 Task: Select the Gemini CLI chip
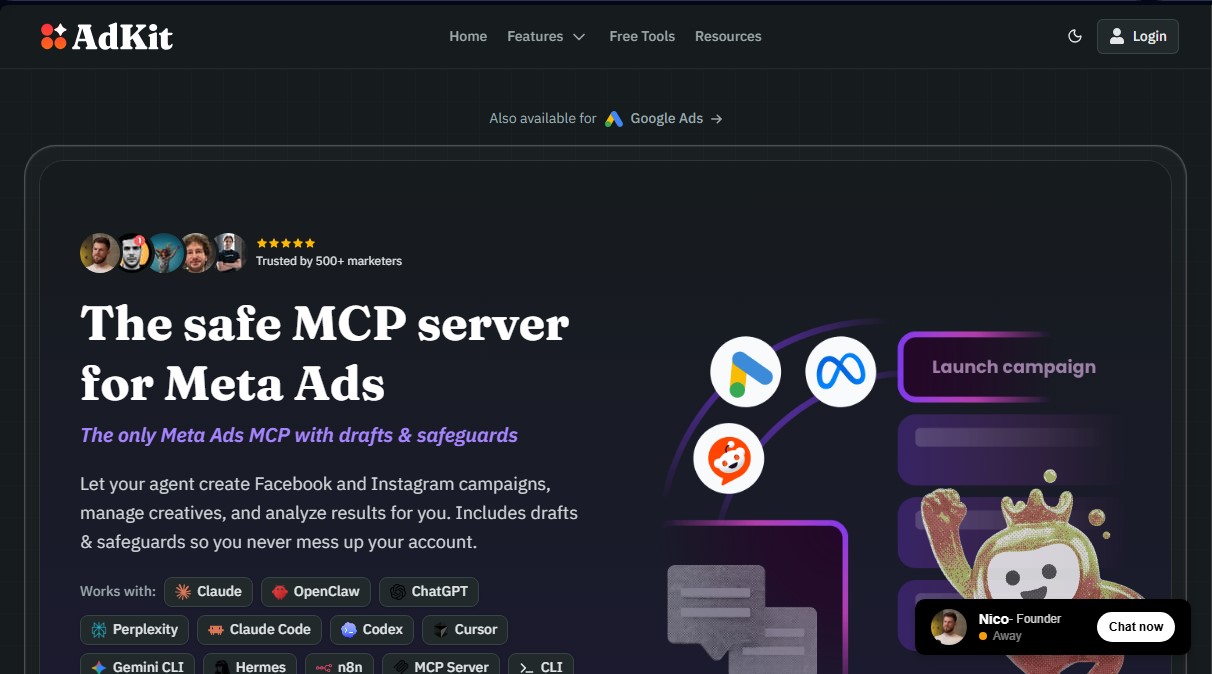pyautogui.click(x=137, y=664)
